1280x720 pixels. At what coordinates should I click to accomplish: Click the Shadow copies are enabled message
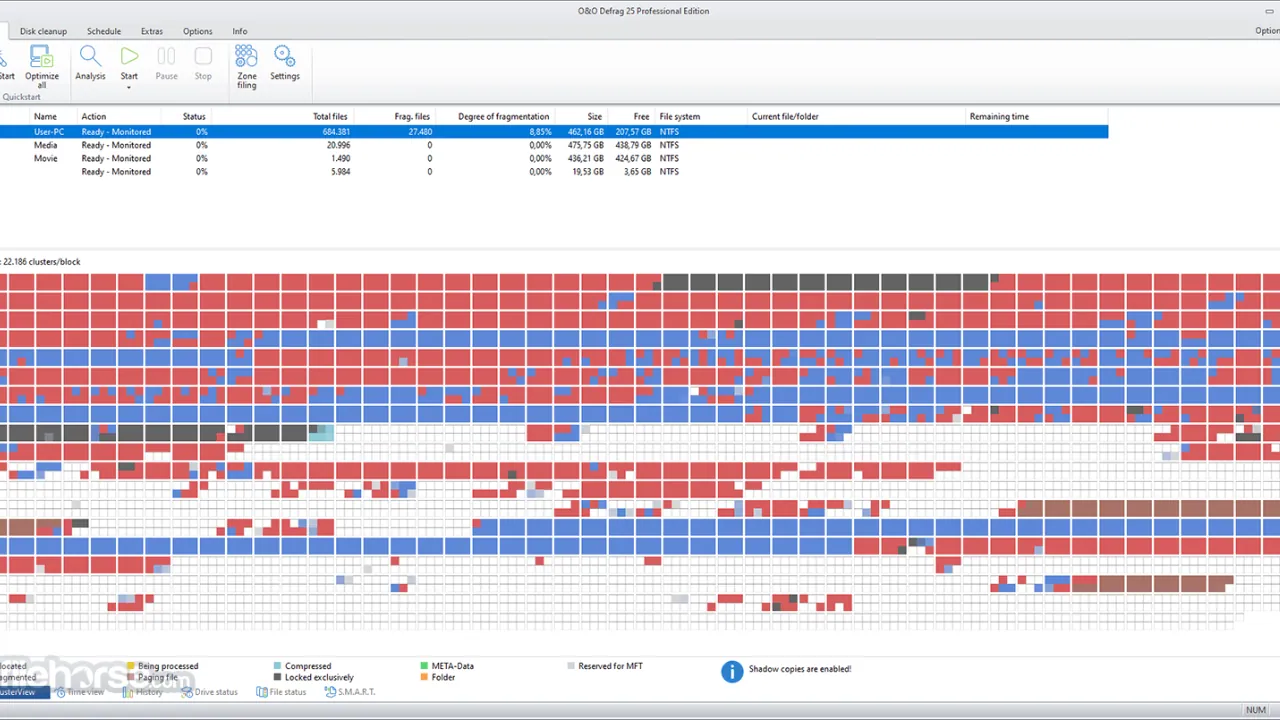click(x=800, y=668)
